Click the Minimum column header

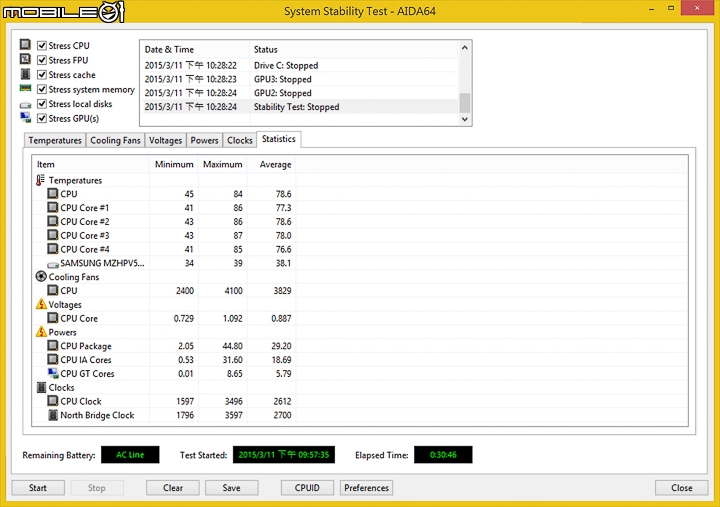[174, 164]
